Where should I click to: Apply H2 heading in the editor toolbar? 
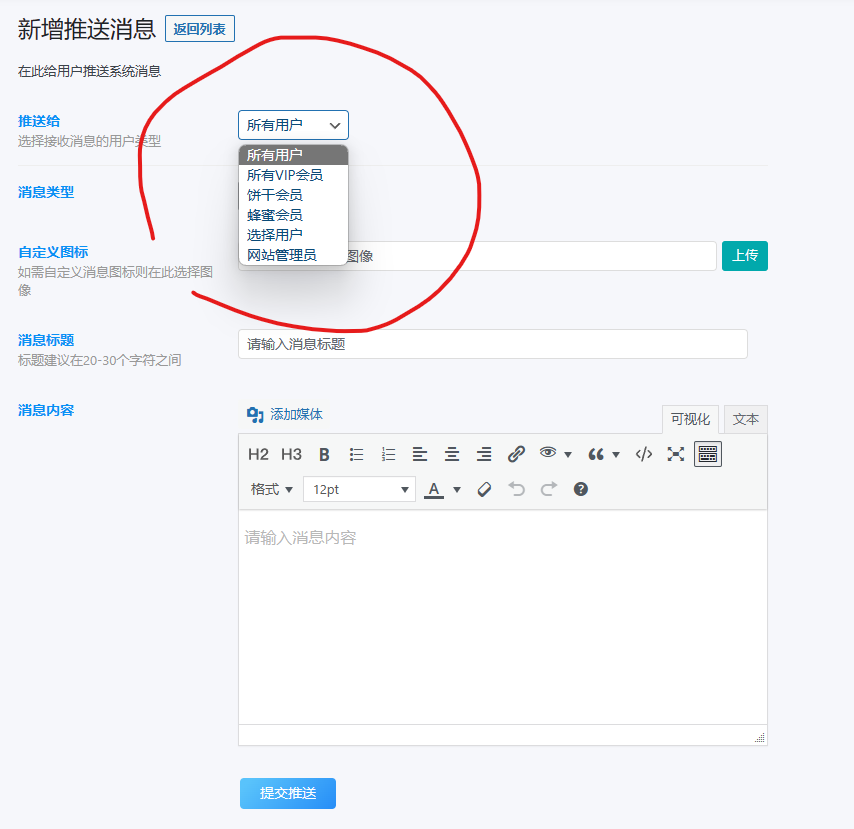(x=258, y=454)
